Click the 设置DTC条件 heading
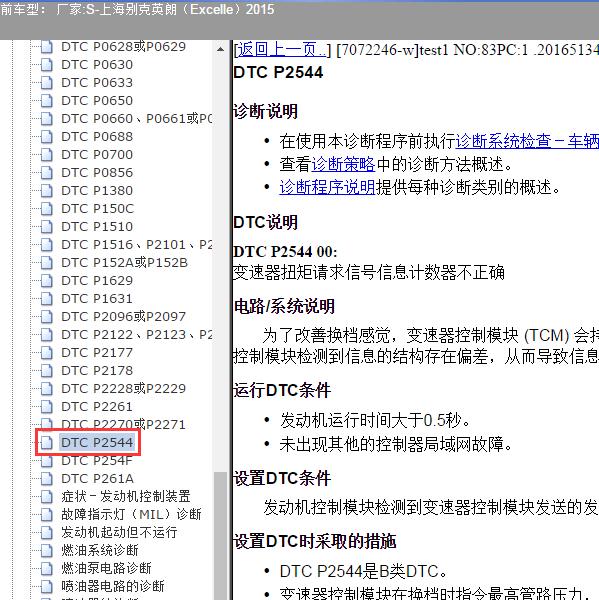 pyautogui.click(x=282, y=479)
